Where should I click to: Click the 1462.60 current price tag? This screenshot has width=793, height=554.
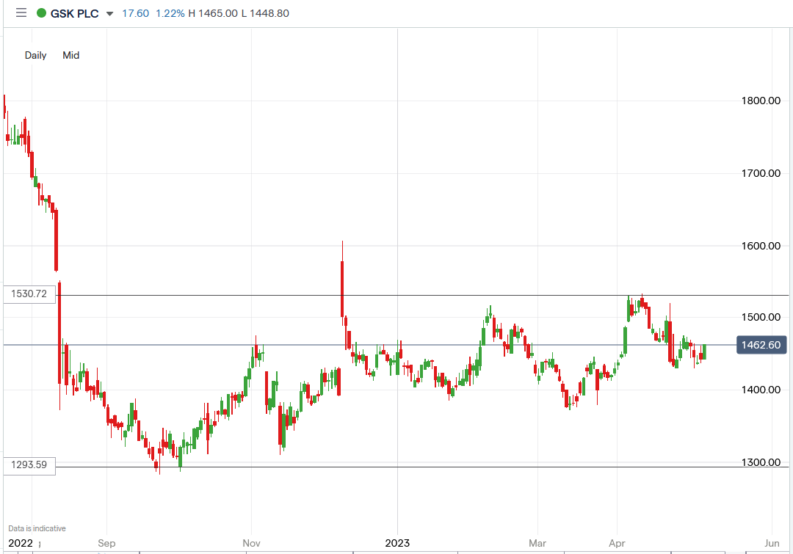(x=759, y=345)
